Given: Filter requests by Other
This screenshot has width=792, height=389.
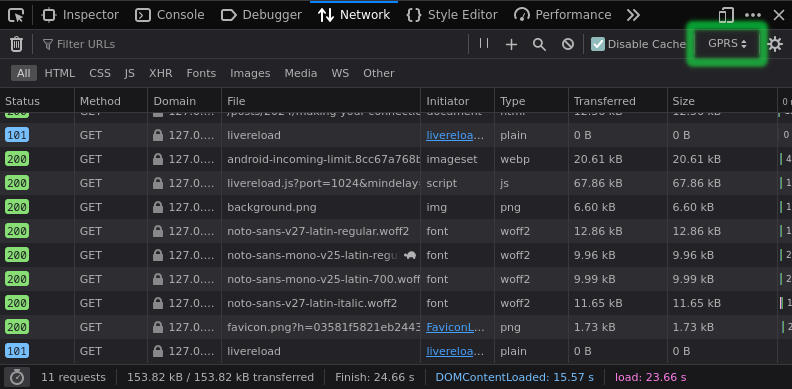Looking at the screenshot, I should 378,73.
